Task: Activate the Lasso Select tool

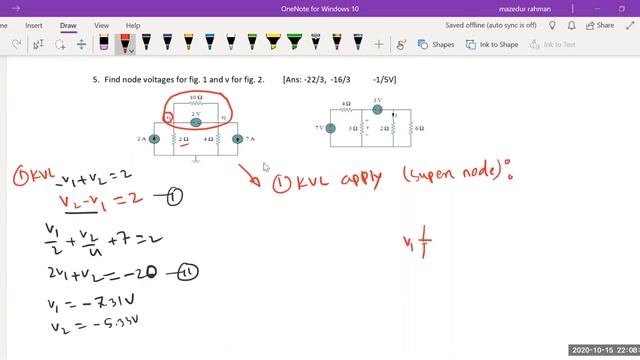Action: pyautogui.click(x=60, y=44)
